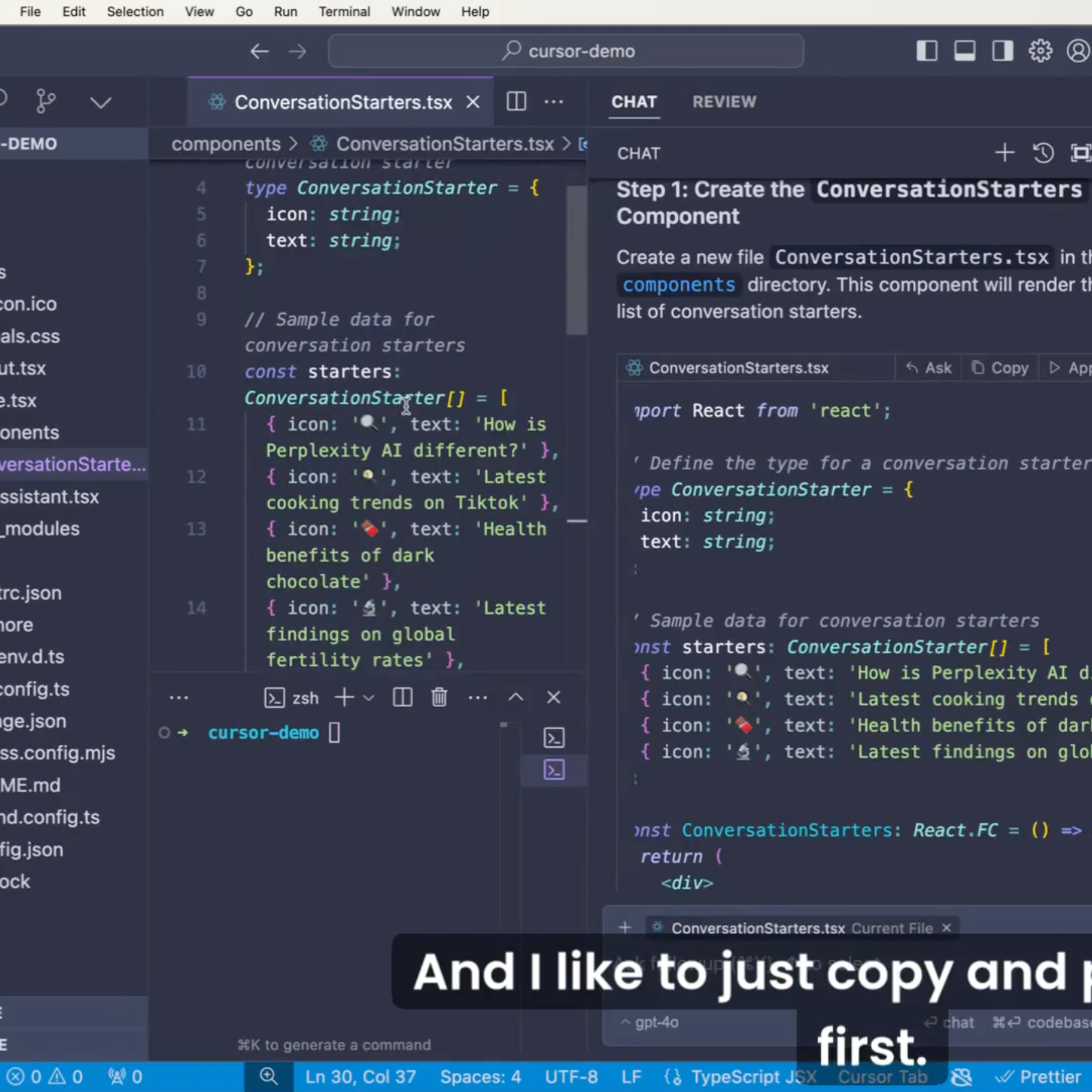Copy the ConversationStarters.tsx code block
Viewport: 1092px width, 1092px height.
click(x=1000, y=368)
